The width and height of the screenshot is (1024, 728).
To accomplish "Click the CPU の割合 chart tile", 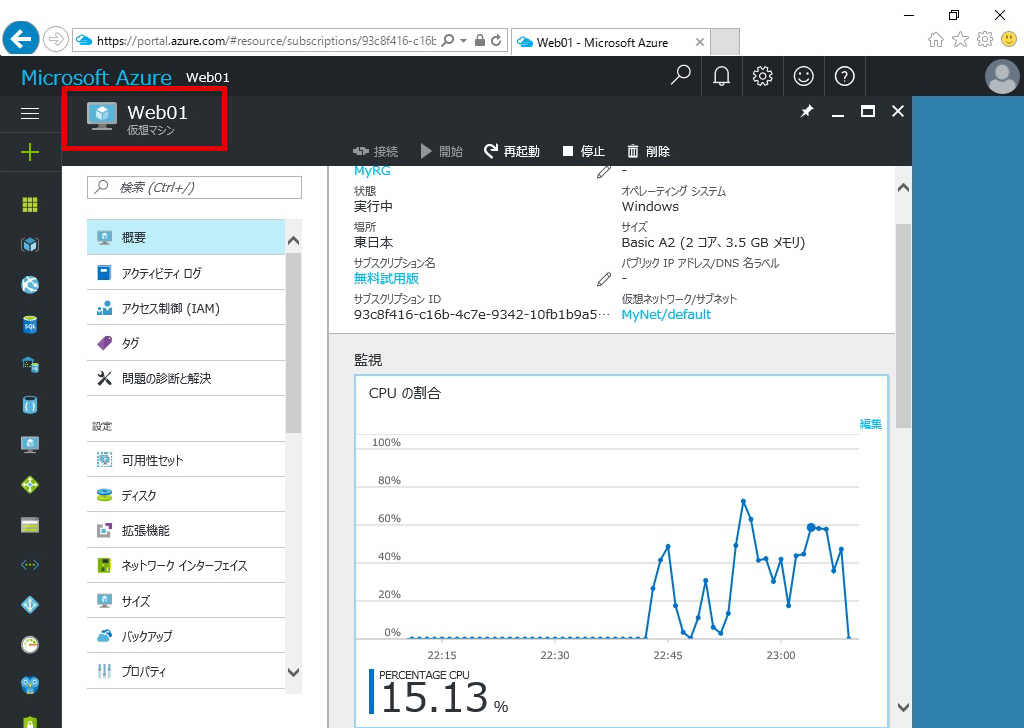I will pyautogui.click(x=621, y=550).
